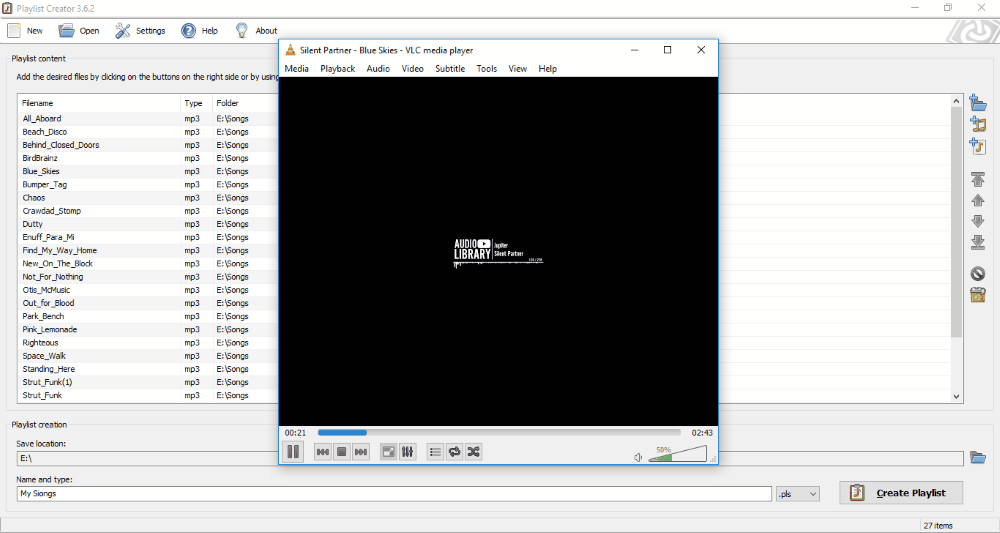The width and height of the screenshot is (1000, 533).
Task: Select Beach_Disco in the playlist
Action: (44, 132)
